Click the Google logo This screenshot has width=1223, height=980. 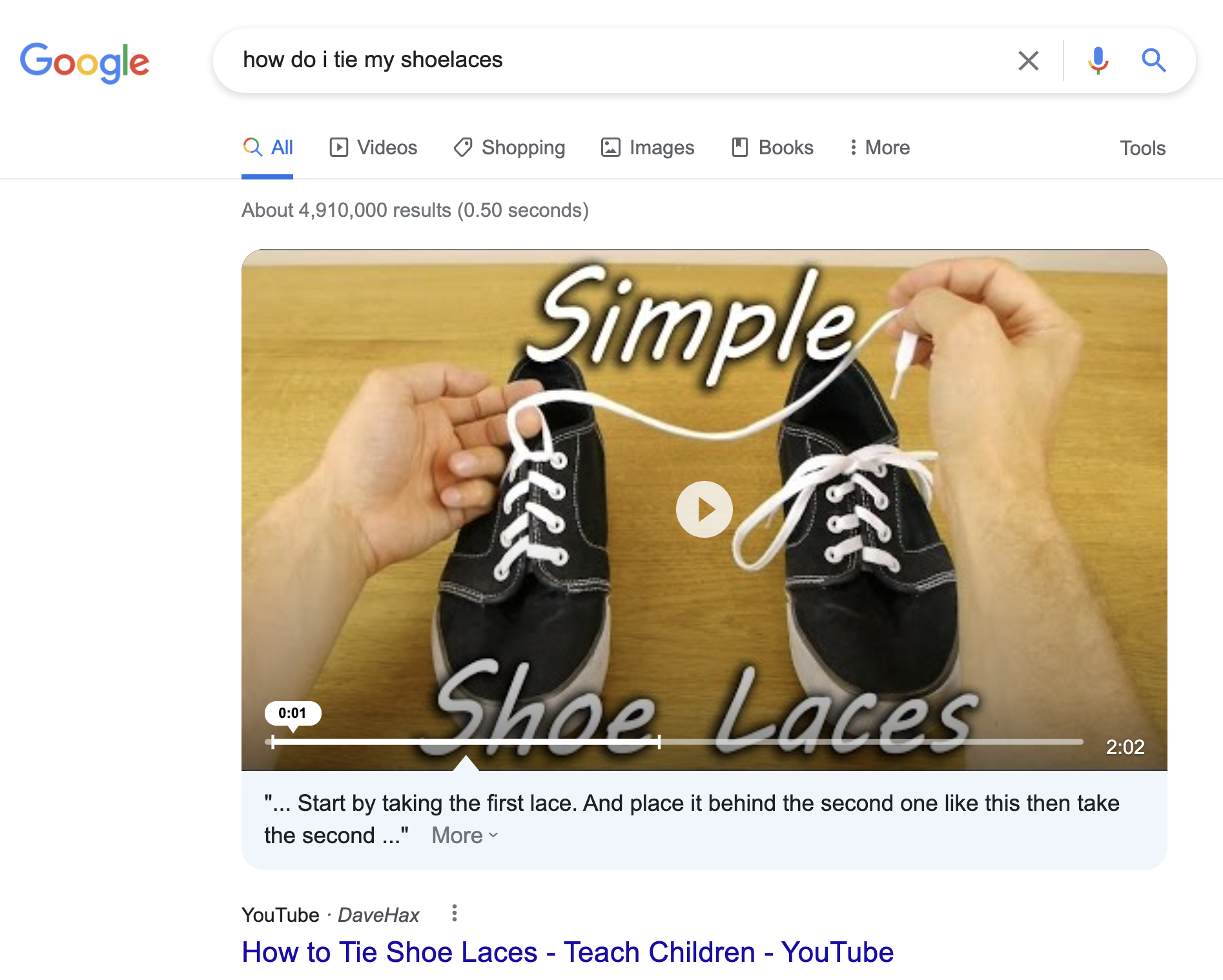tap(85, 62)
